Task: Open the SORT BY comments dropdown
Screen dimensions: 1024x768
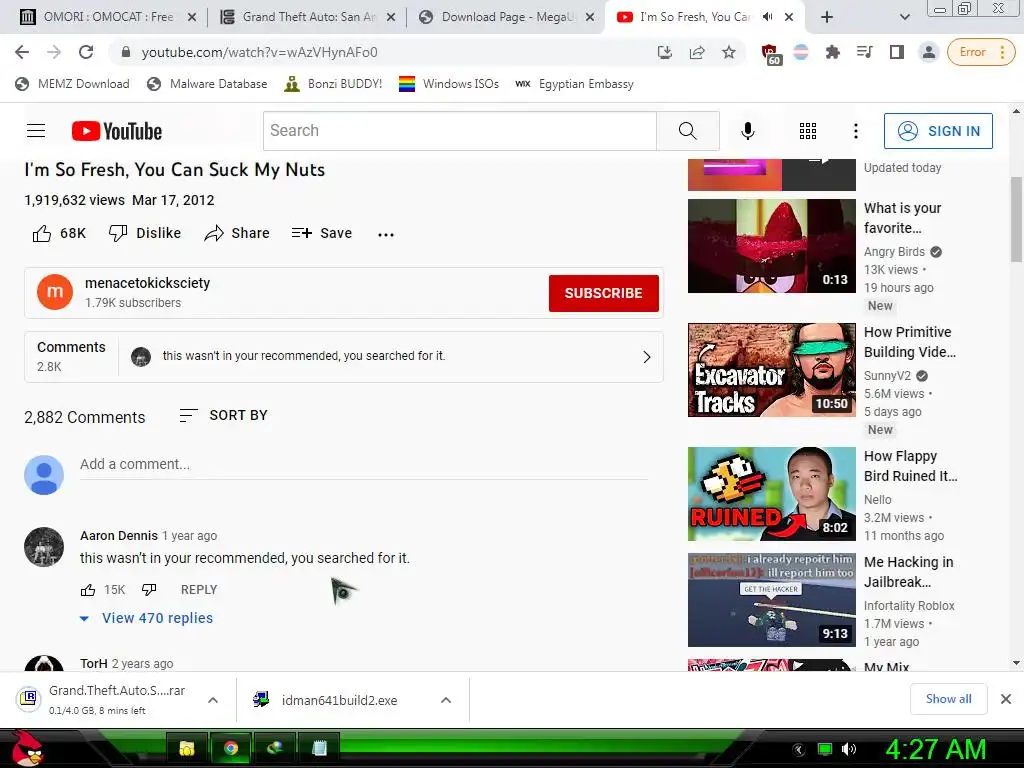Action: tap(223, 415)
